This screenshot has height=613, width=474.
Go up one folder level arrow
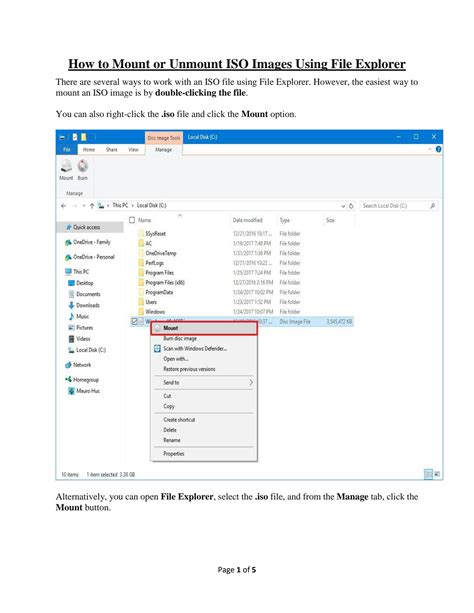coord(92,206)
